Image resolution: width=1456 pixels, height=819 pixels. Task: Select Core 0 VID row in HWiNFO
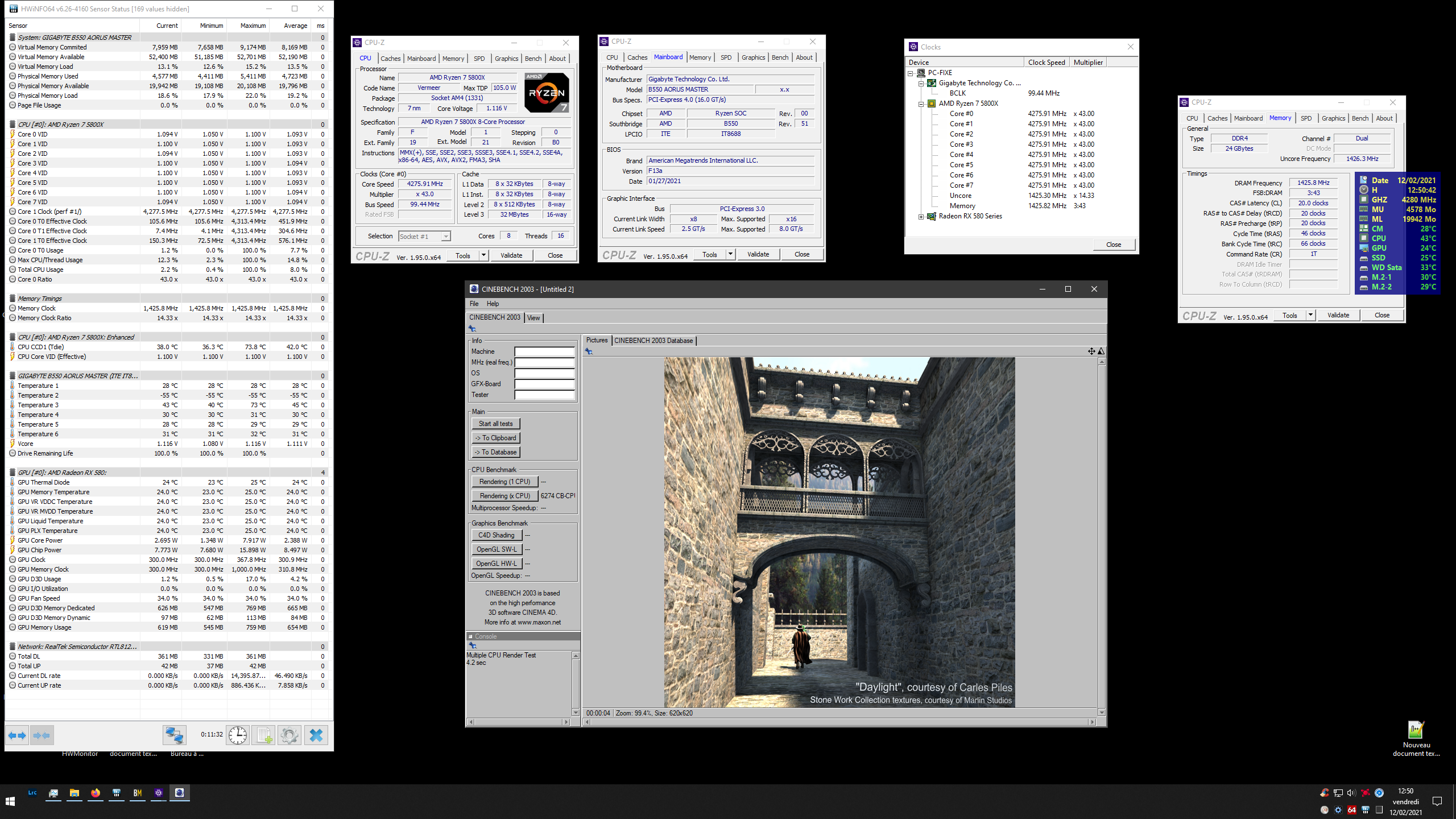pyautogui.click(x=167, y=134)
